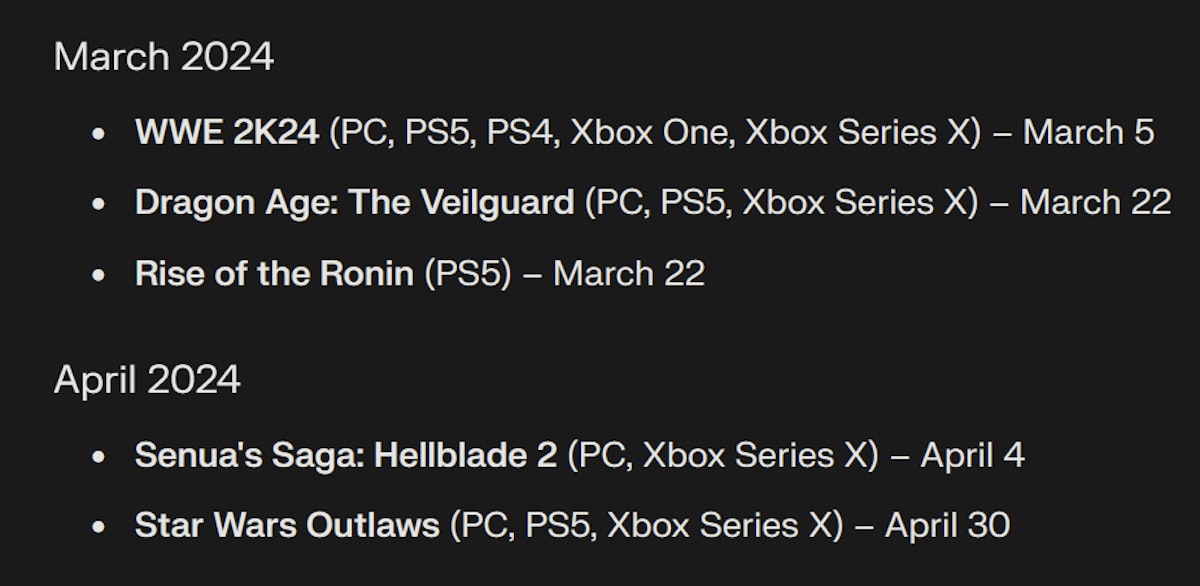Click Dragon Age platforms text in parentheses
This screenshot has width=1200, height=586.
780,203
